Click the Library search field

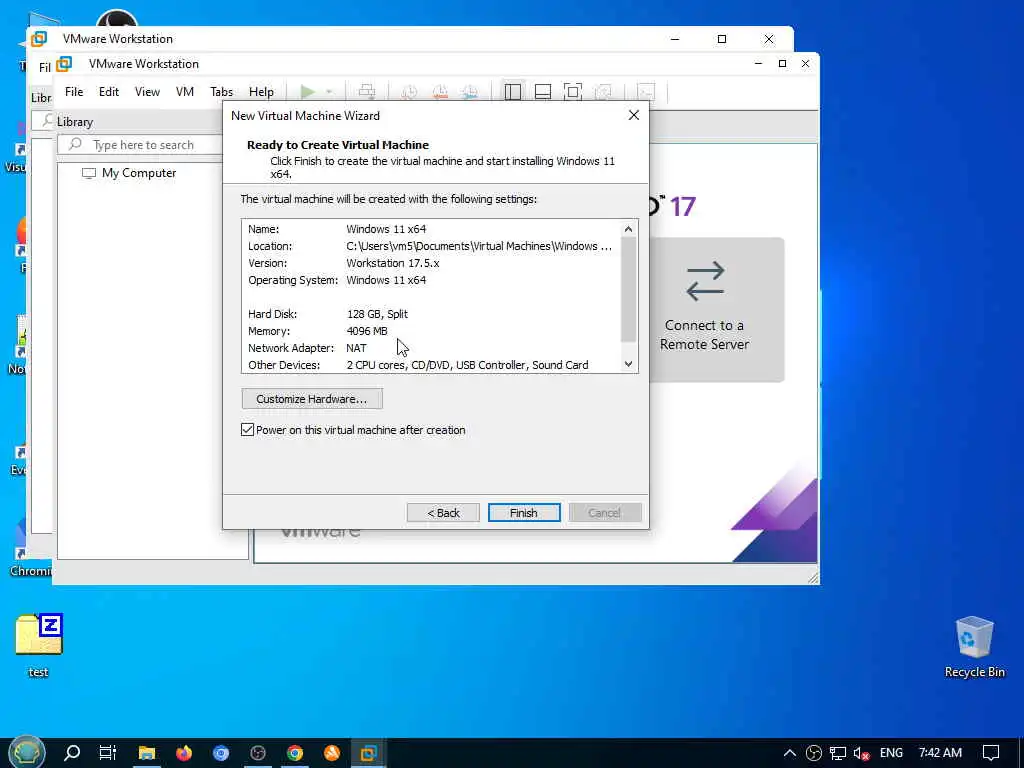coord(141,145)
